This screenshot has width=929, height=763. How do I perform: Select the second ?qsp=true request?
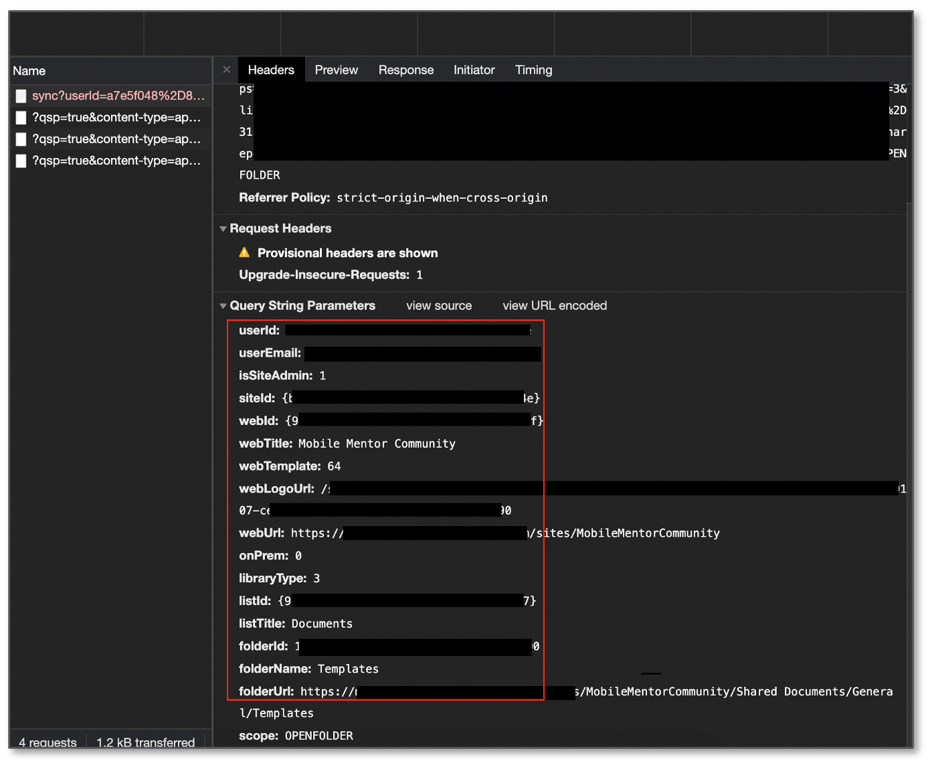click(x=110, y=139)
